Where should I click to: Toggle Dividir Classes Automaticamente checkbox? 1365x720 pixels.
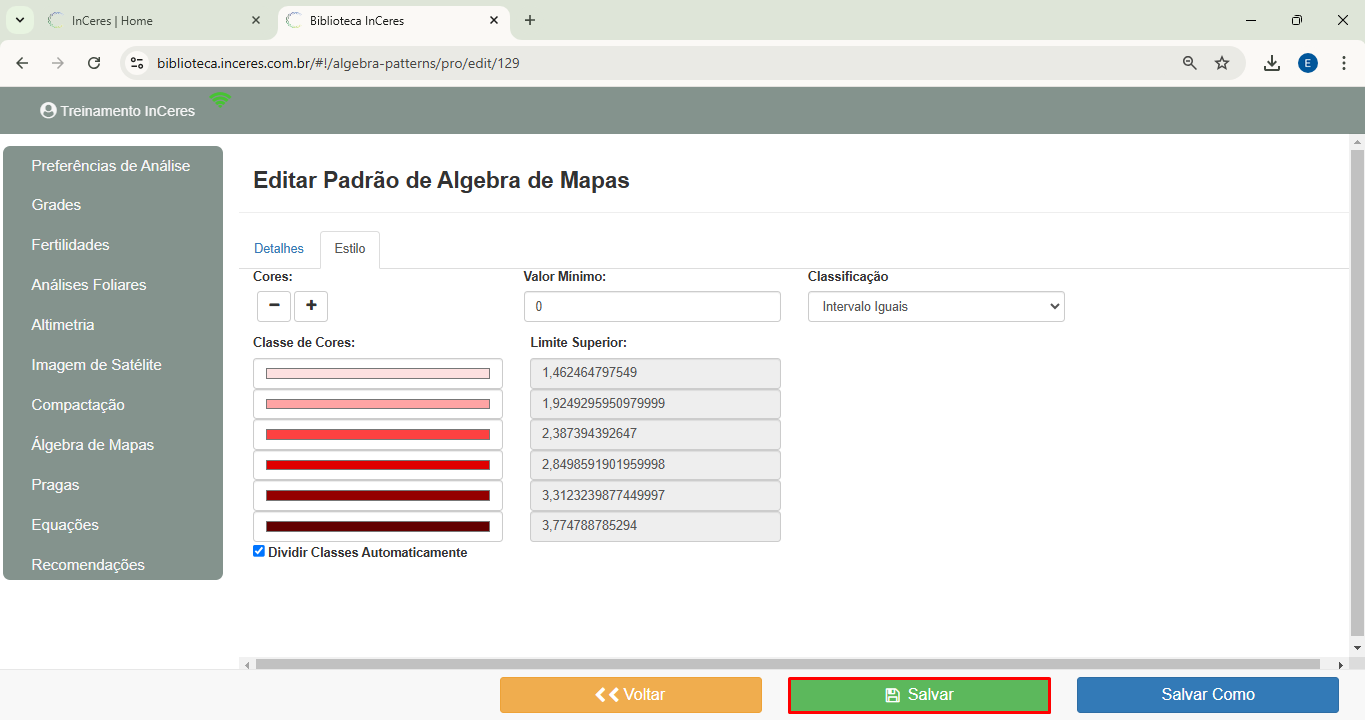pyautogui.click(x=259, y=551)
